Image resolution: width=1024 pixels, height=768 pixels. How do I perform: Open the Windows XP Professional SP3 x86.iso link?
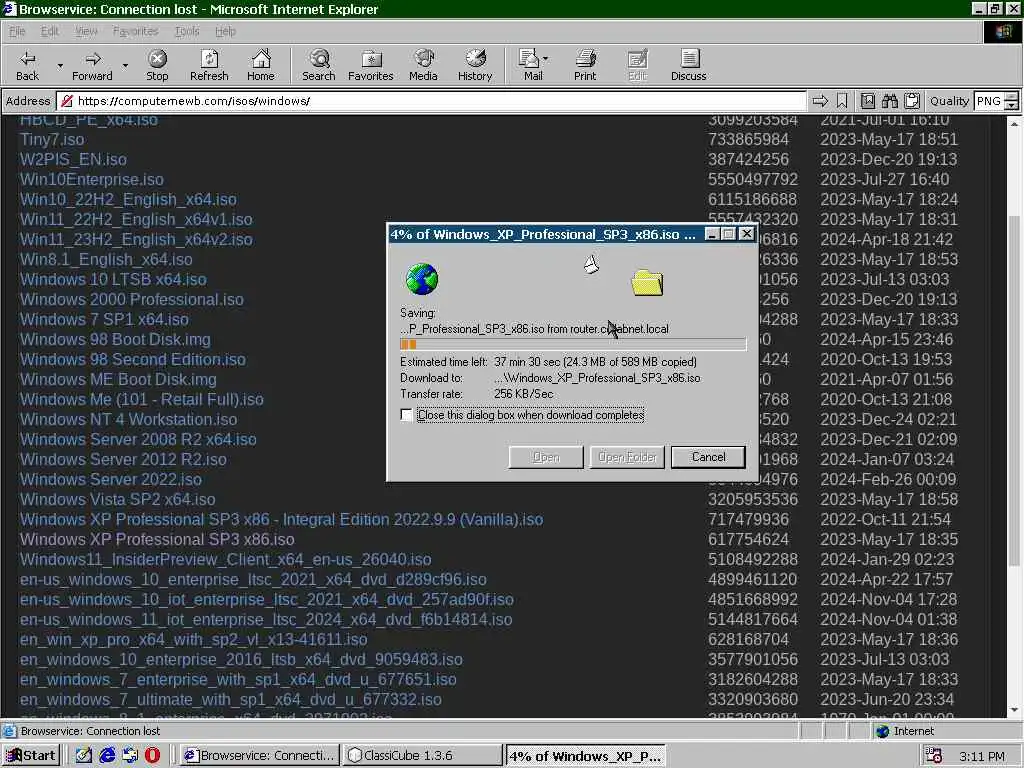click(x=157, y=539)
